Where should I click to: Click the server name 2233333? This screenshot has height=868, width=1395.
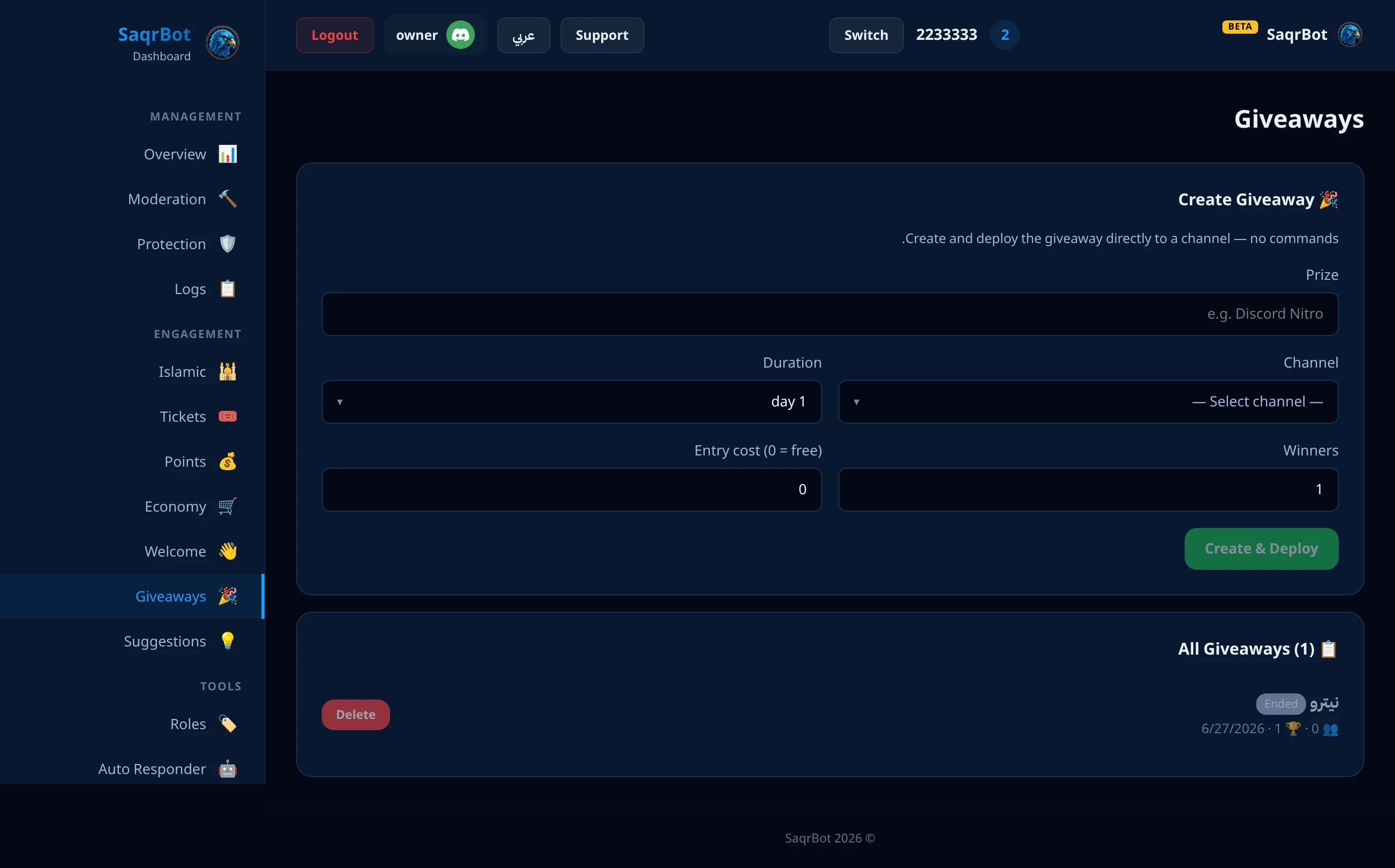[946, 35]
